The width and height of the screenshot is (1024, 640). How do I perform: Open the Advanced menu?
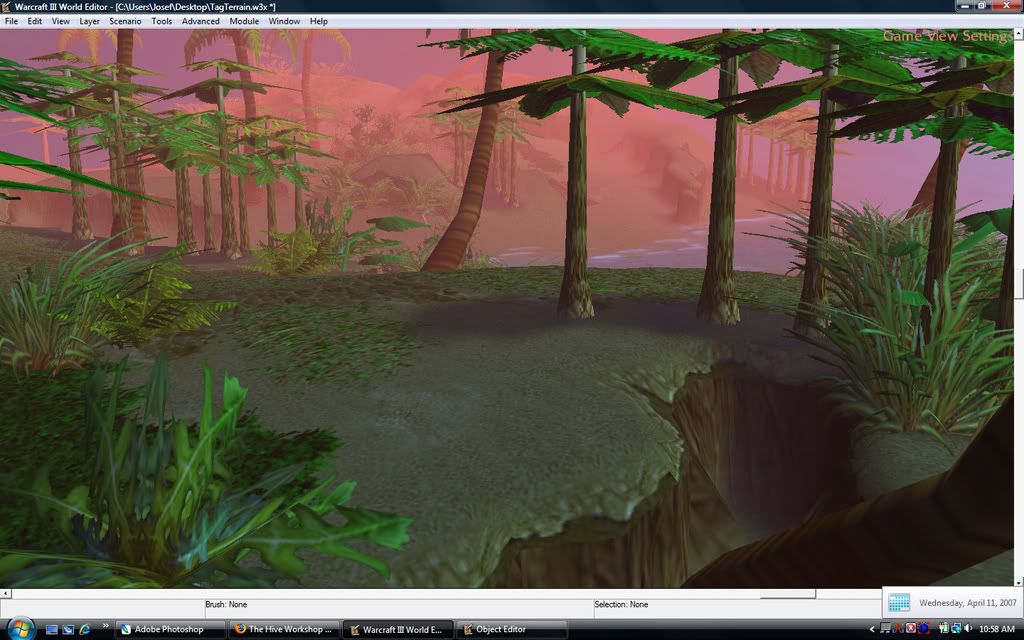[200, 21]
